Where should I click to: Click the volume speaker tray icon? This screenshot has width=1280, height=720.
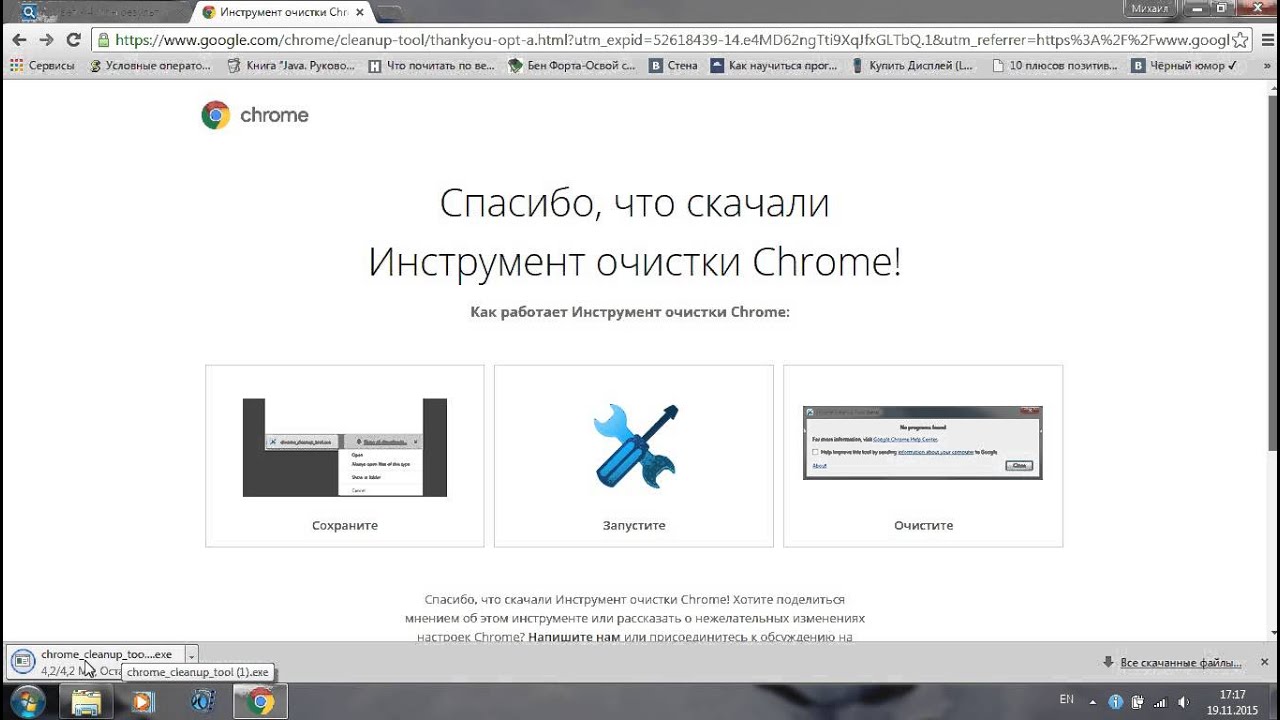click(x=1185, y=701)
